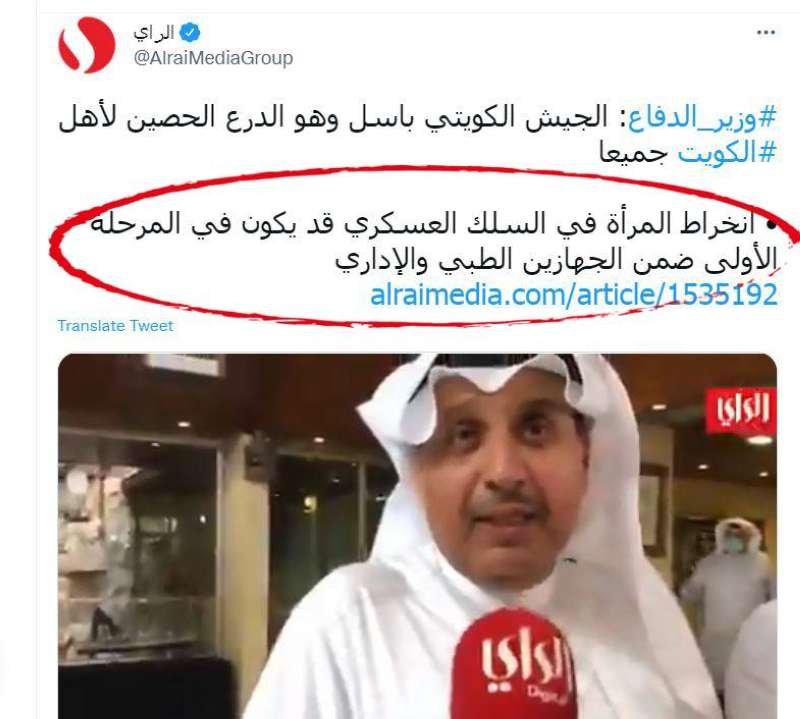Open the #الكويت hashtag
This screenshot has height=719, width=800.
[727, 152]
